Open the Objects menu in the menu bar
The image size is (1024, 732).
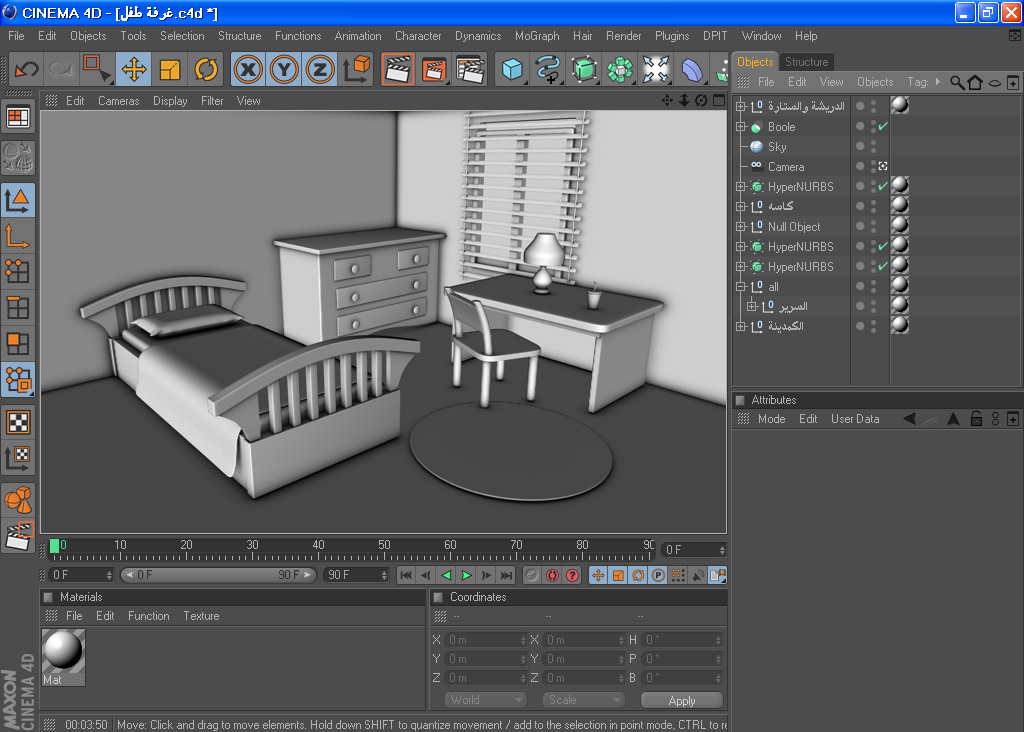click(88, 36)
